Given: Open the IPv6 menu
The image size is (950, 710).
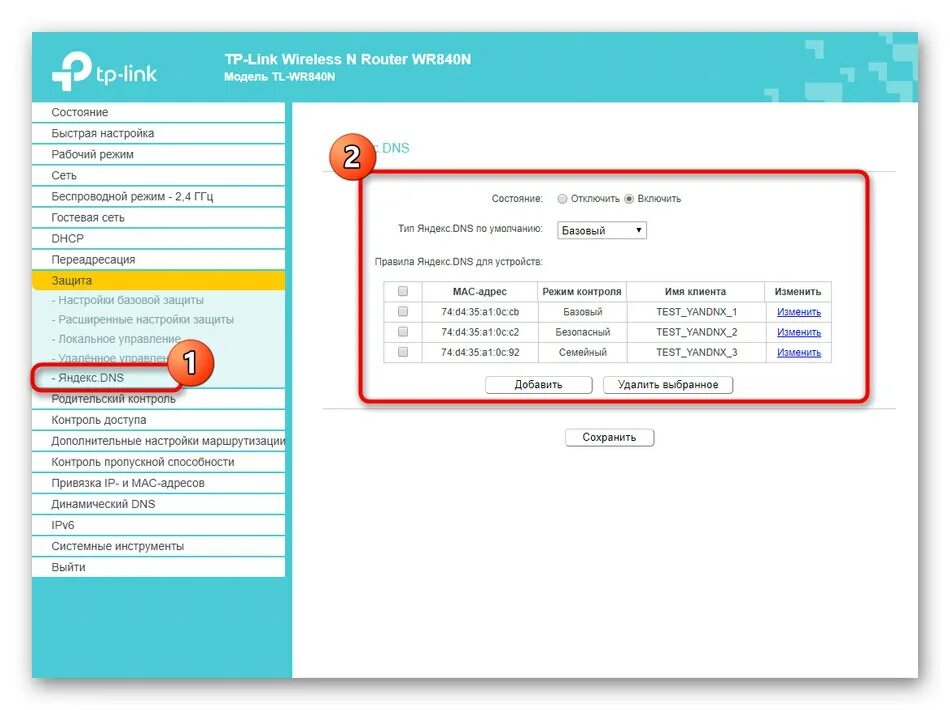Looking at the screenshot, I should (158, 525).
